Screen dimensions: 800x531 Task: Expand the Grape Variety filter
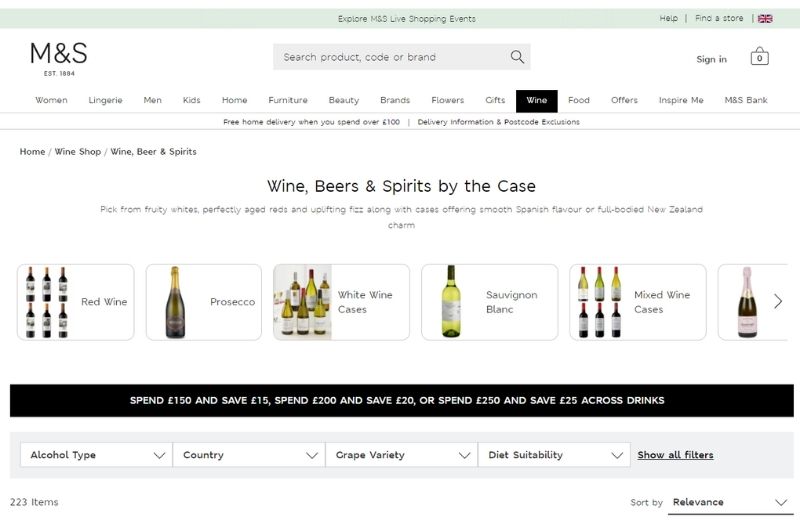402,454
